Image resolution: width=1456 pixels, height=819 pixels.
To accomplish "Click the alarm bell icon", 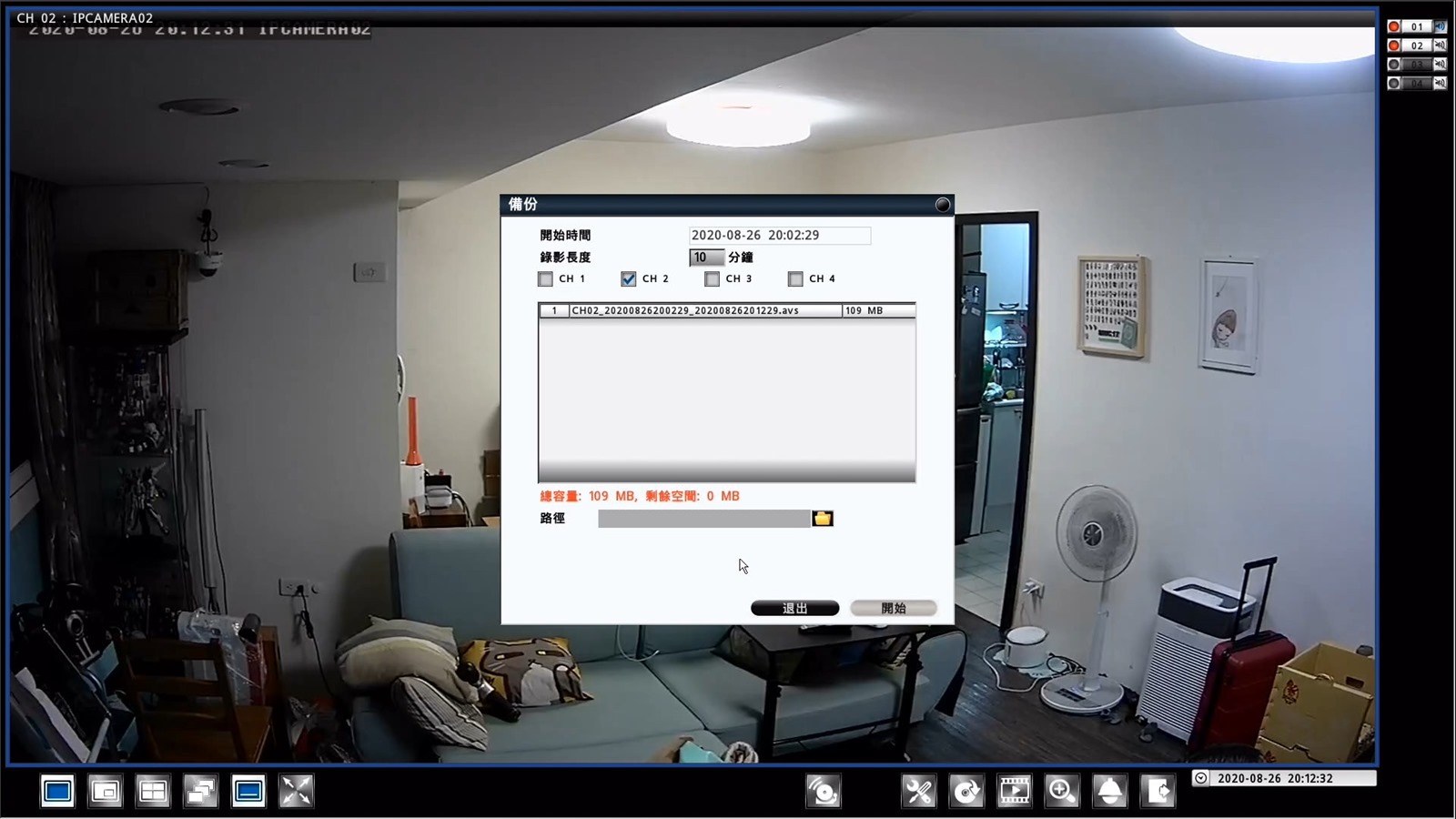I will click(x=1109, y=792).
